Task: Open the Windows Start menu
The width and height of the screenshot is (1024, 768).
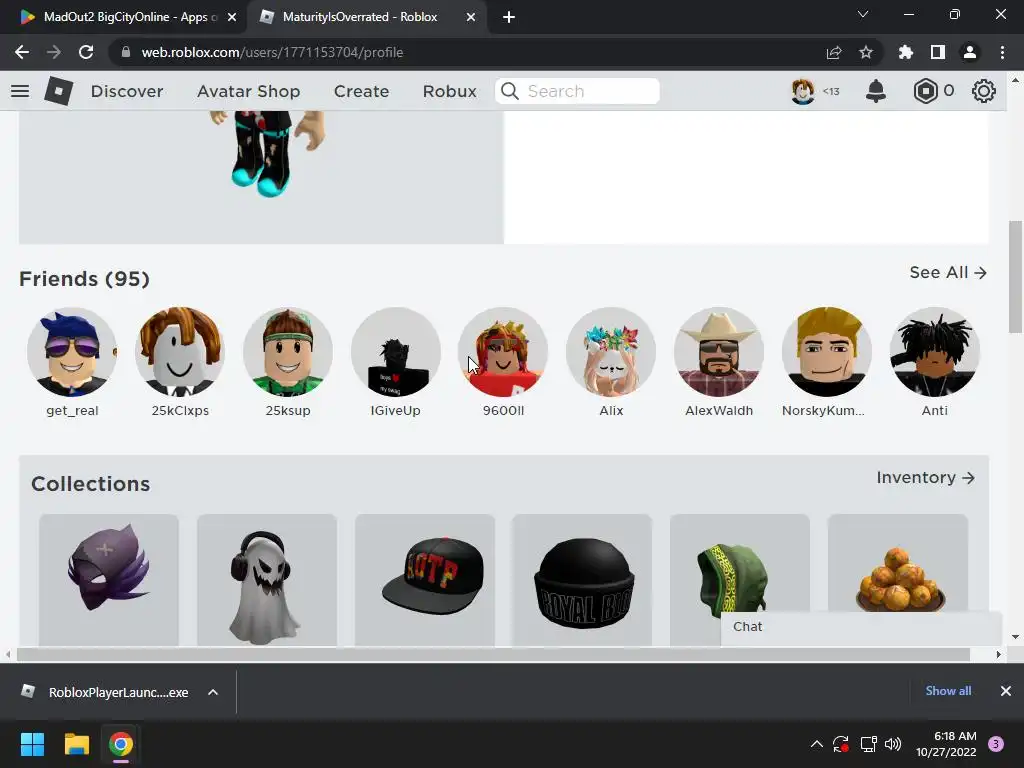Action: click(x=33, y=744)
